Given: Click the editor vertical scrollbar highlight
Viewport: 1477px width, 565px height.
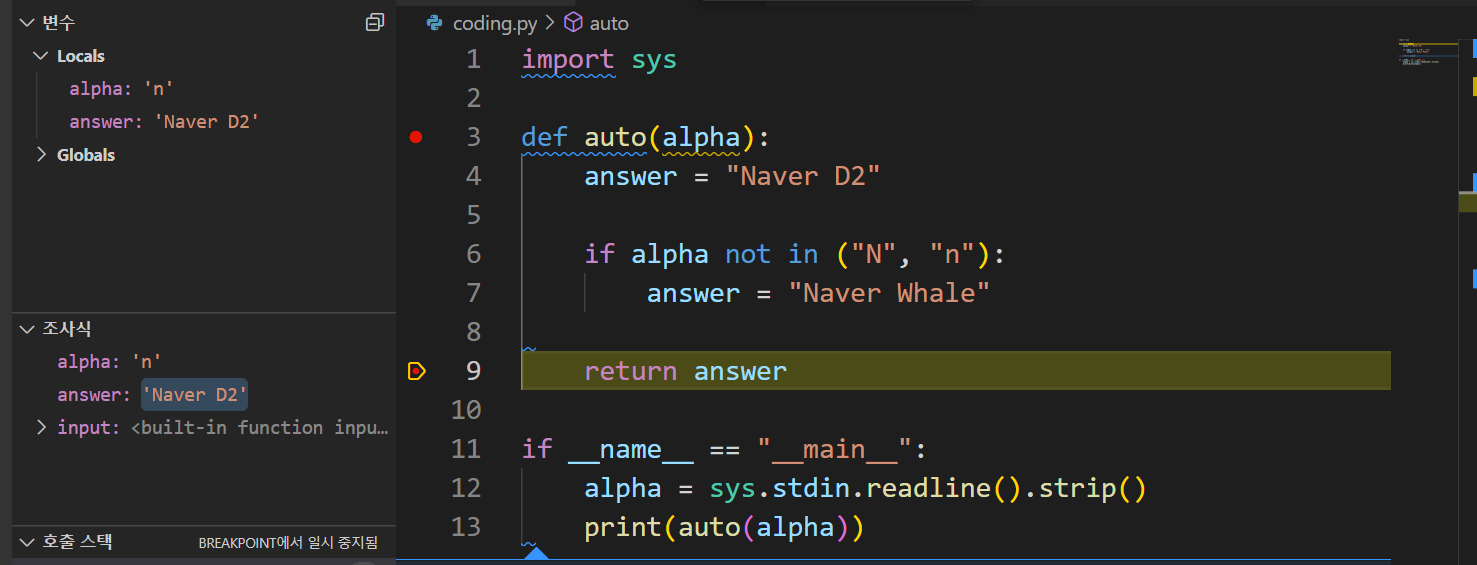Looking at the screenshot, I should [1467, 202].
